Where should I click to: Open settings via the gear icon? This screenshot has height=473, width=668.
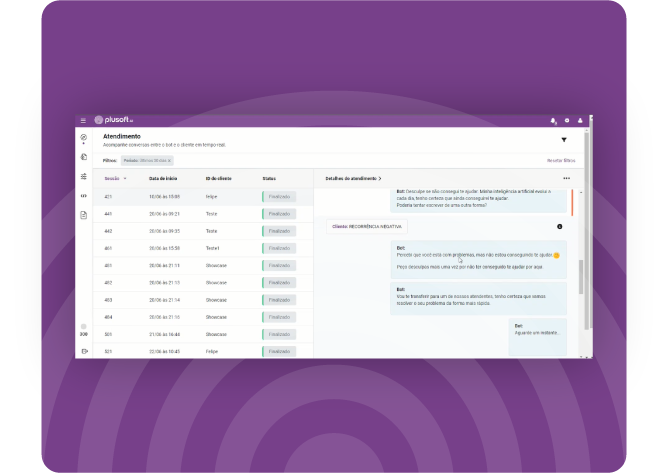pos(567,121)
